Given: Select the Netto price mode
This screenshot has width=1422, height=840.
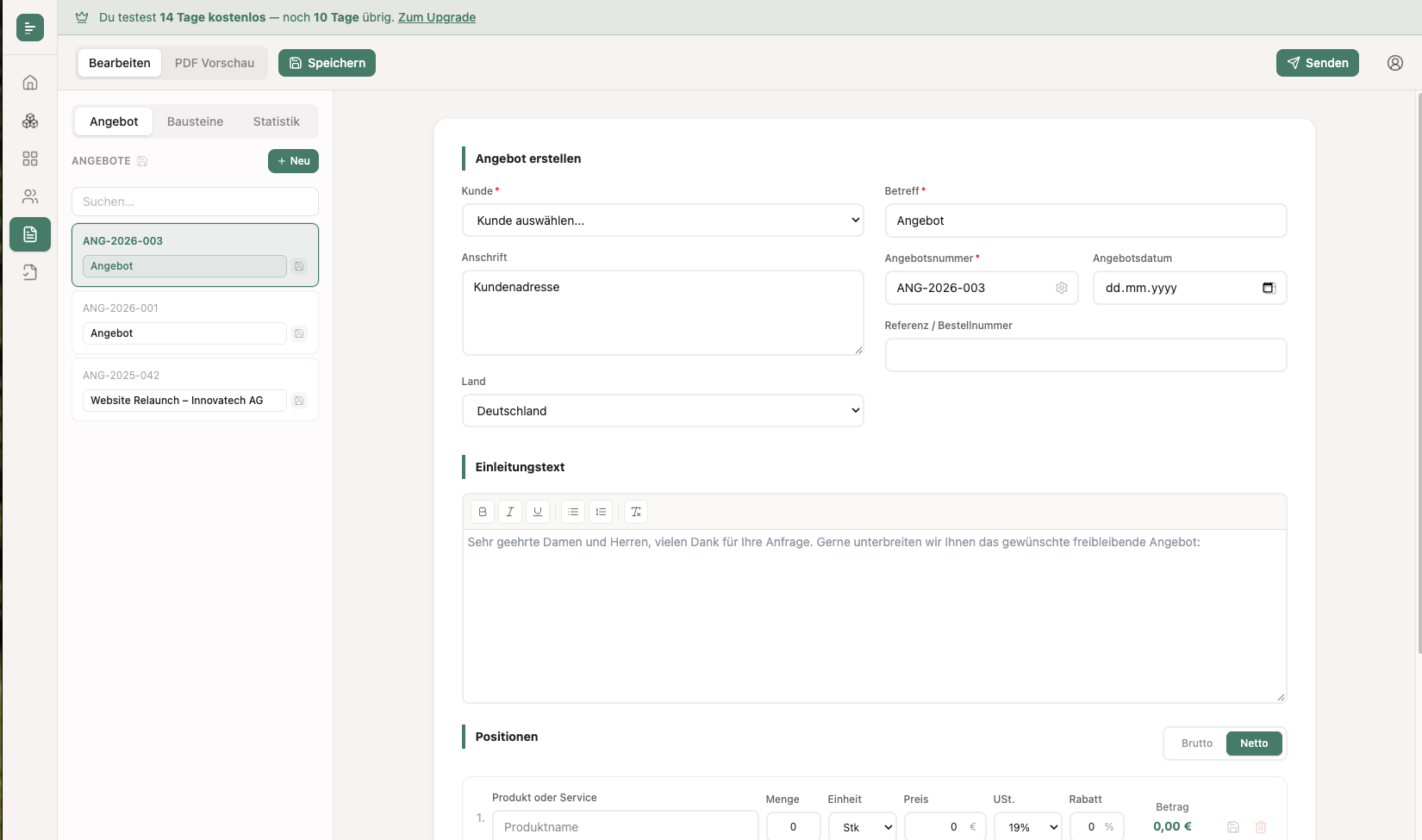Looking at the screenshot, I should coord(1253,744).
